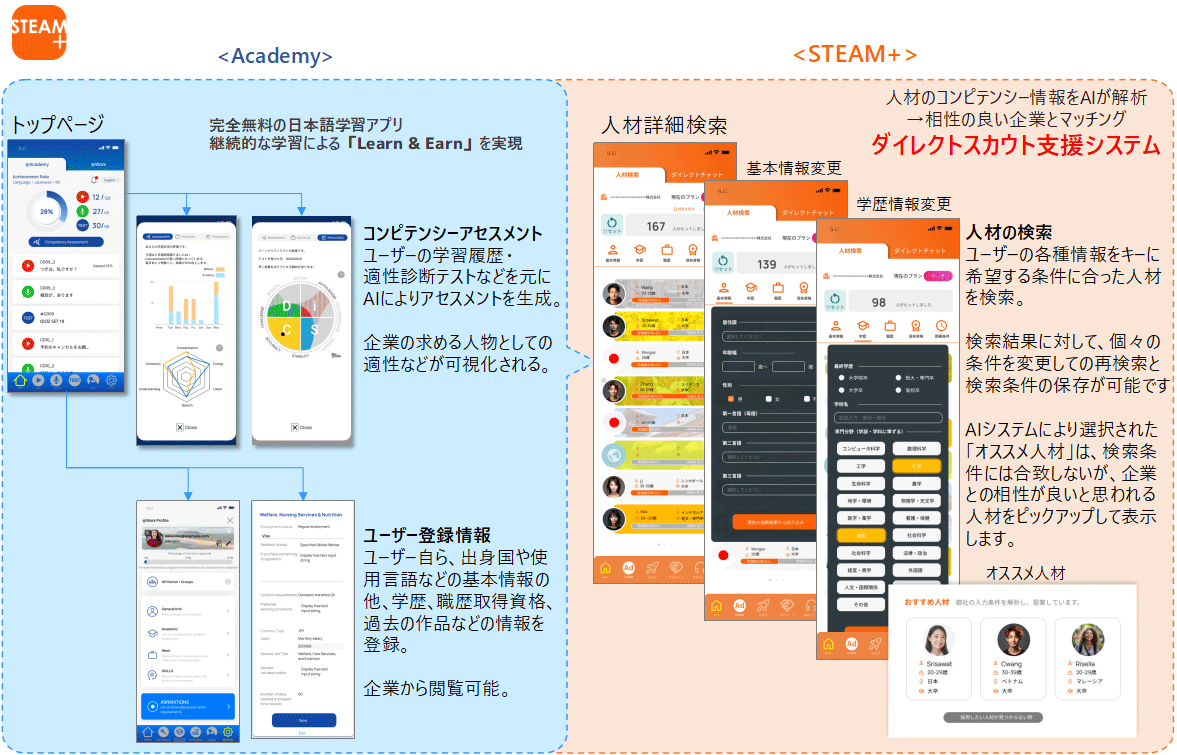Open the ダイレクトチャット tab on search screen
1177x755 pixels.
click(x=697, y=174)
